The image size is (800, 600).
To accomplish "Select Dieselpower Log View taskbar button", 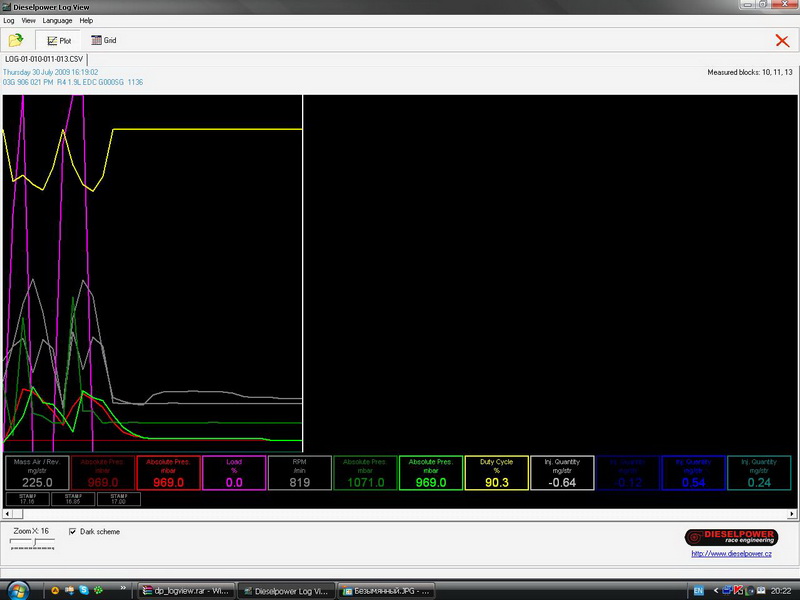I will point(286,591).
